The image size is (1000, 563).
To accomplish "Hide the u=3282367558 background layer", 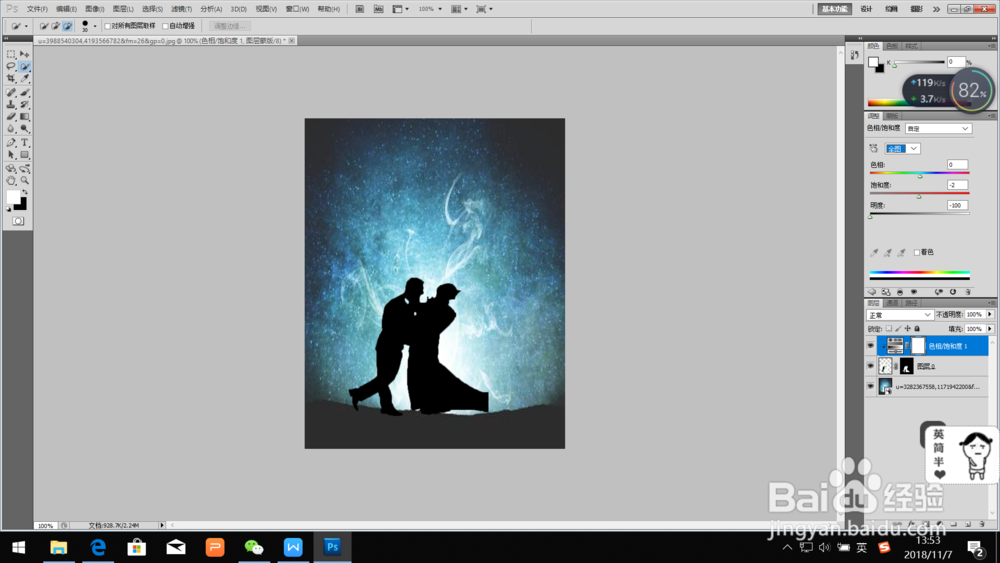I will point(871,386).
